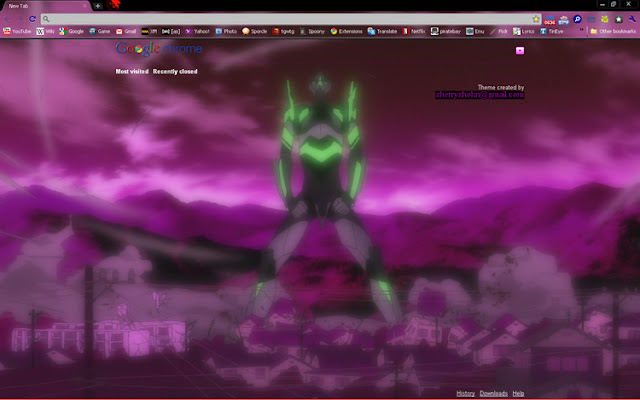Open the Game bookmark
This screenshot has height=400, width=640.
100,31
